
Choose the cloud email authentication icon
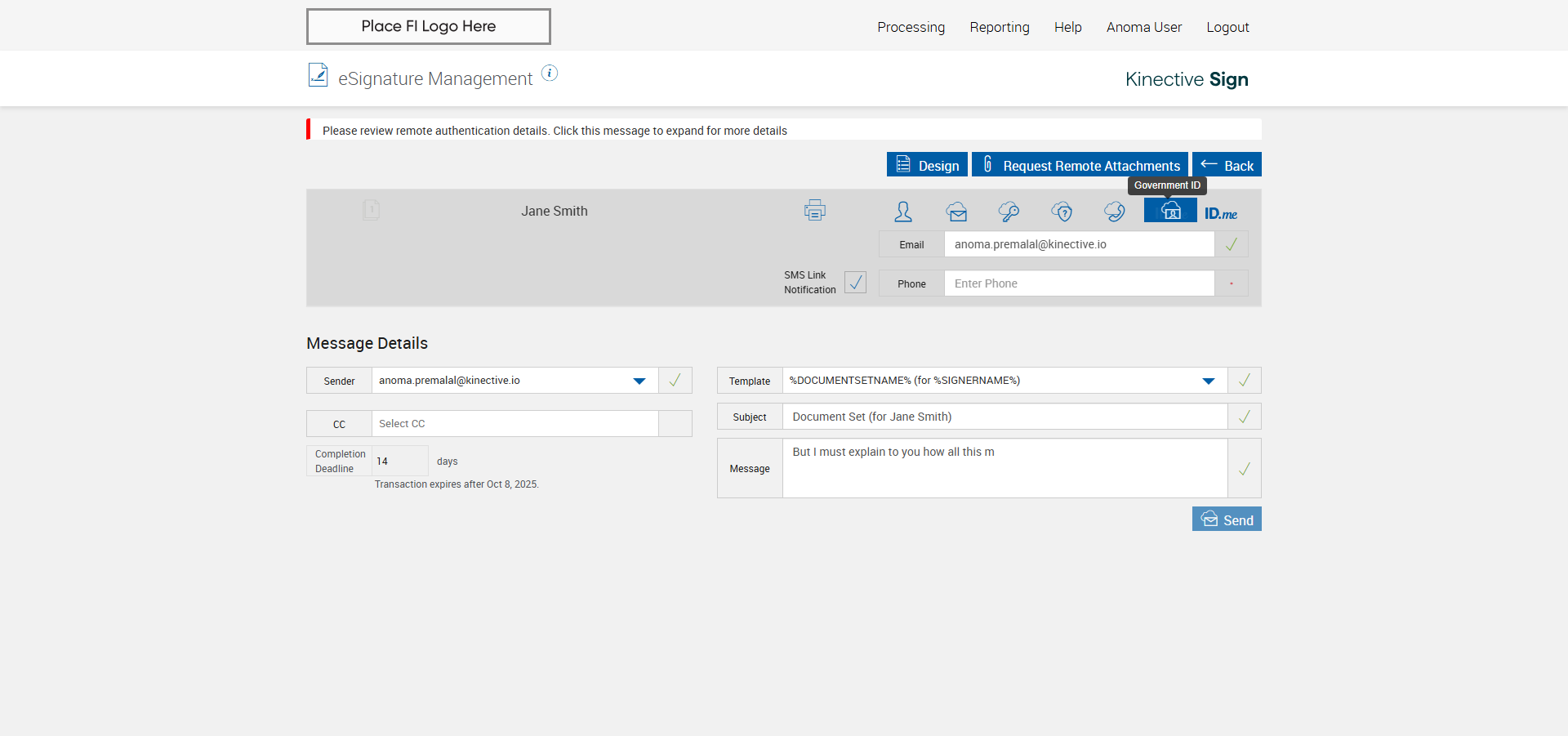pyautogui.click(x=956, y=212)
